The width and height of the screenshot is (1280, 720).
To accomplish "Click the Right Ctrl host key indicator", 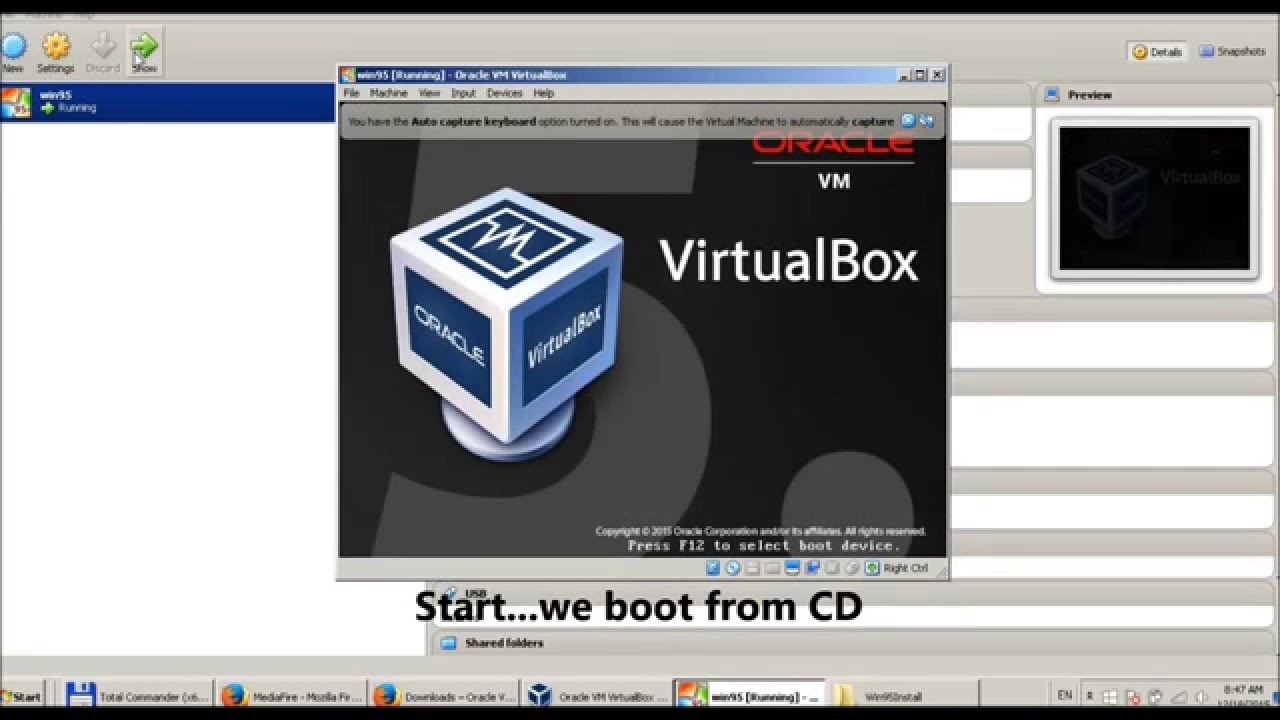I will click(906, 568).
